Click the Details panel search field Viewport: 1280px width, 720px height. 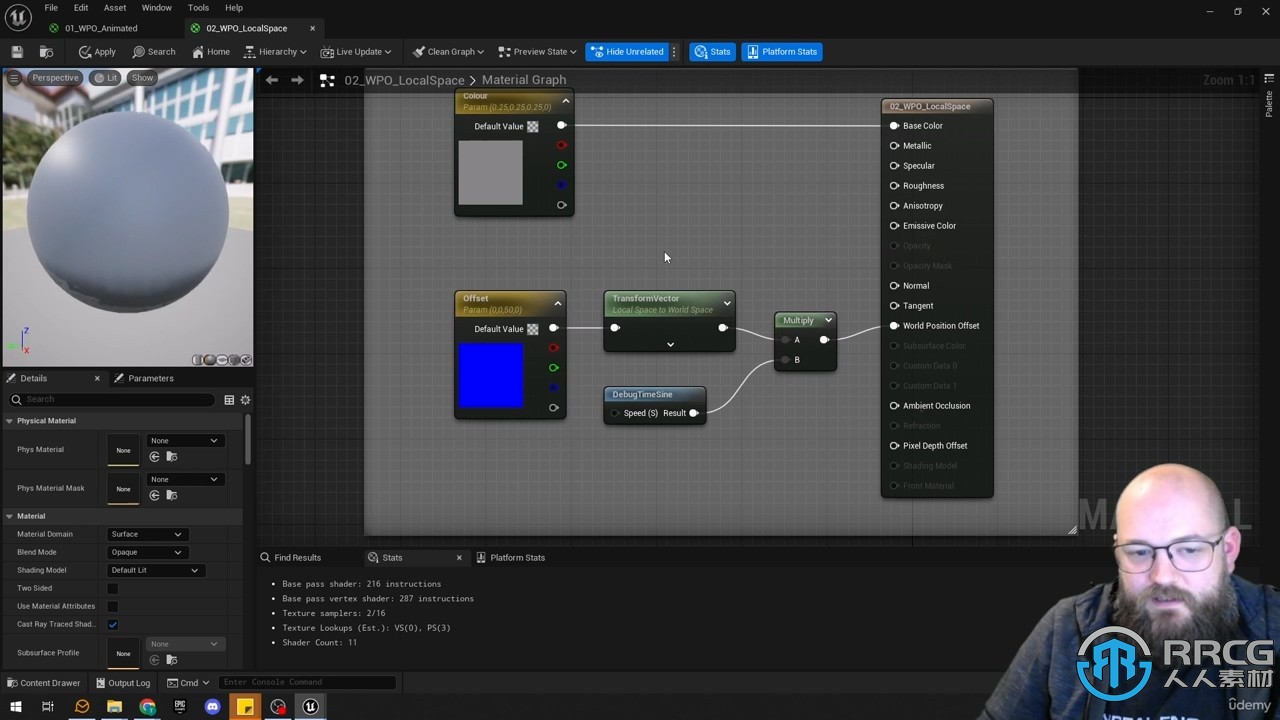click(110, 399)
